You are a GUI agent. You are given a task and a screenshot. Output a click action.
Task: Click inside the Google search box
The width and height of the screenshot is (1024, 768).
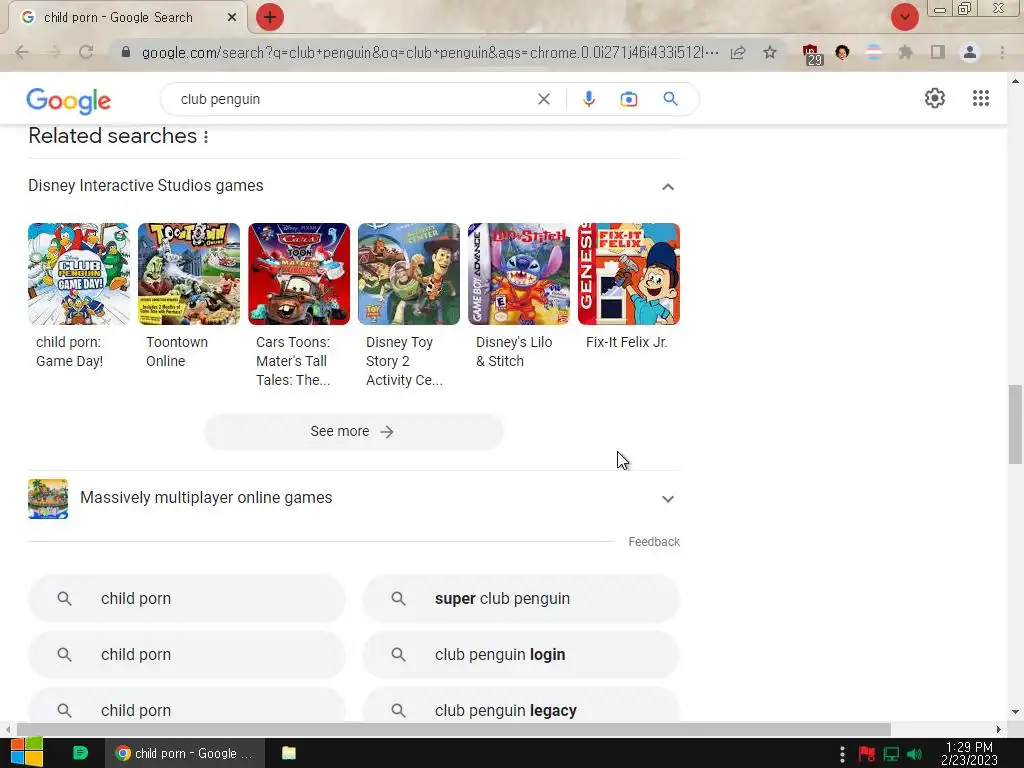pyautogui.click(x=353, y=99)
